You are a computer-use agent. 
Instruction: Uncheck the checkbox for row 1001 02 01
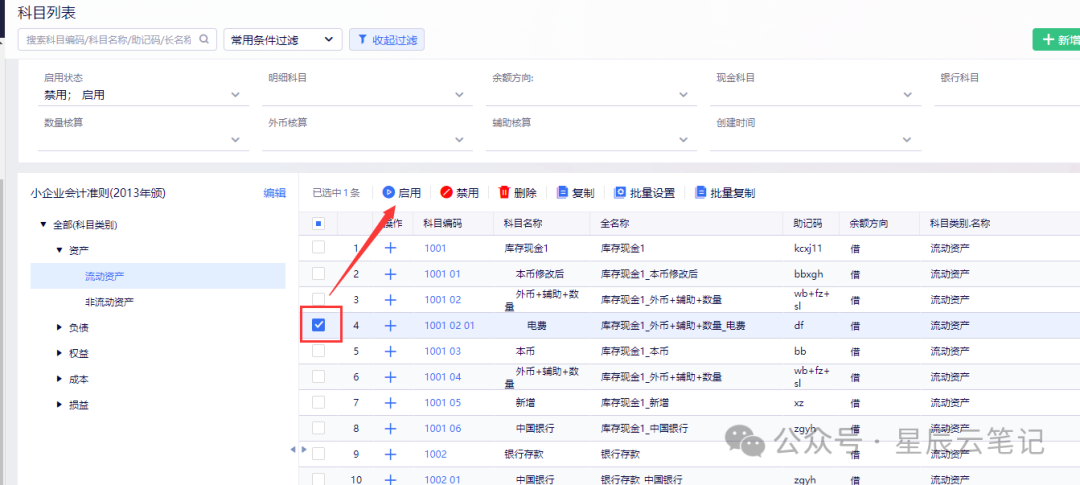point(319,325)
